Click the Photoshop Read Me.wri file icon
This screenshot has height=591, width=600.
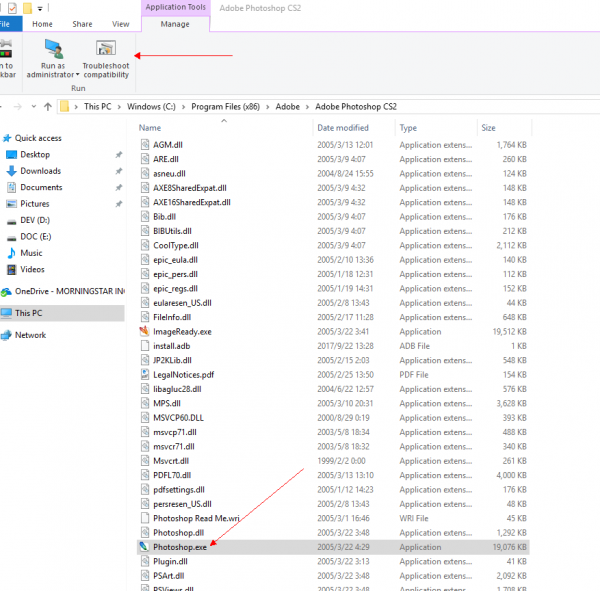(145, 518)
